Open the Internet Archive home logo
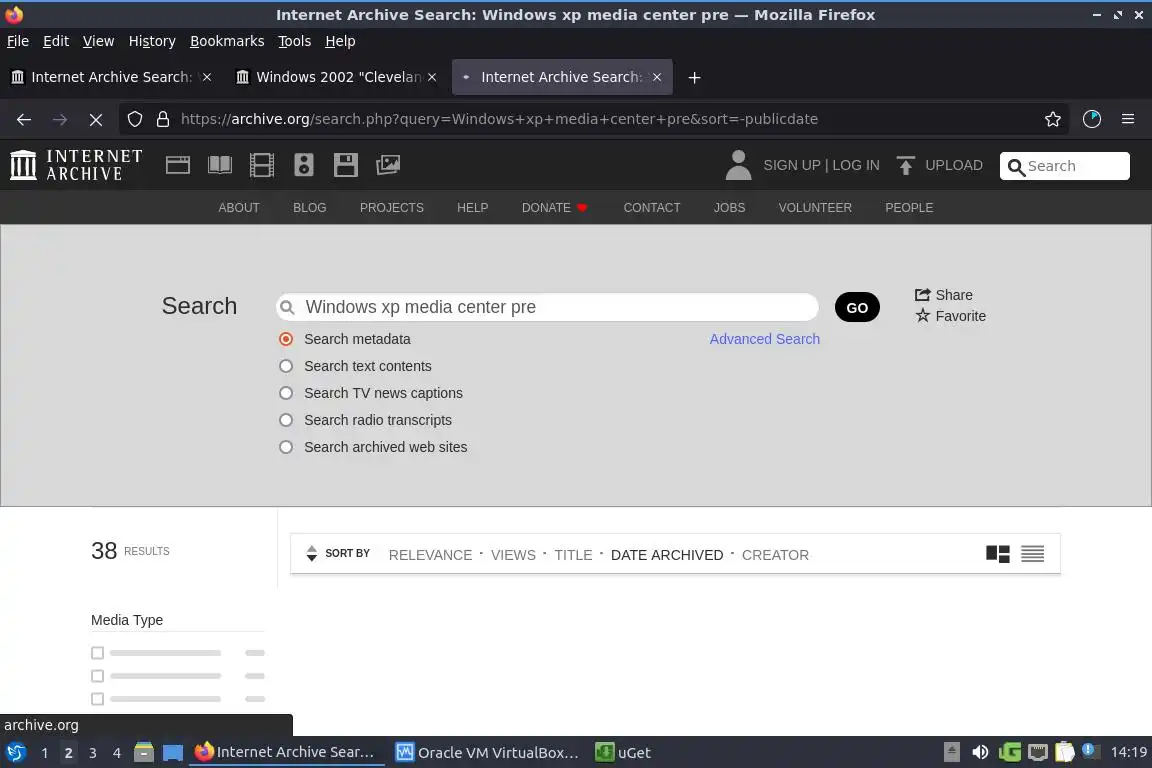 [x=76, y=165]
